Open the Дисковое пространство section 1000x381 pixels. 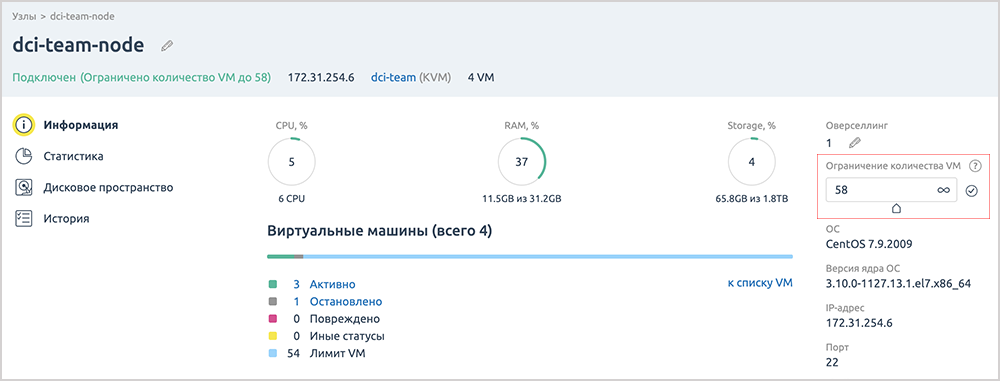click(108, 188)
